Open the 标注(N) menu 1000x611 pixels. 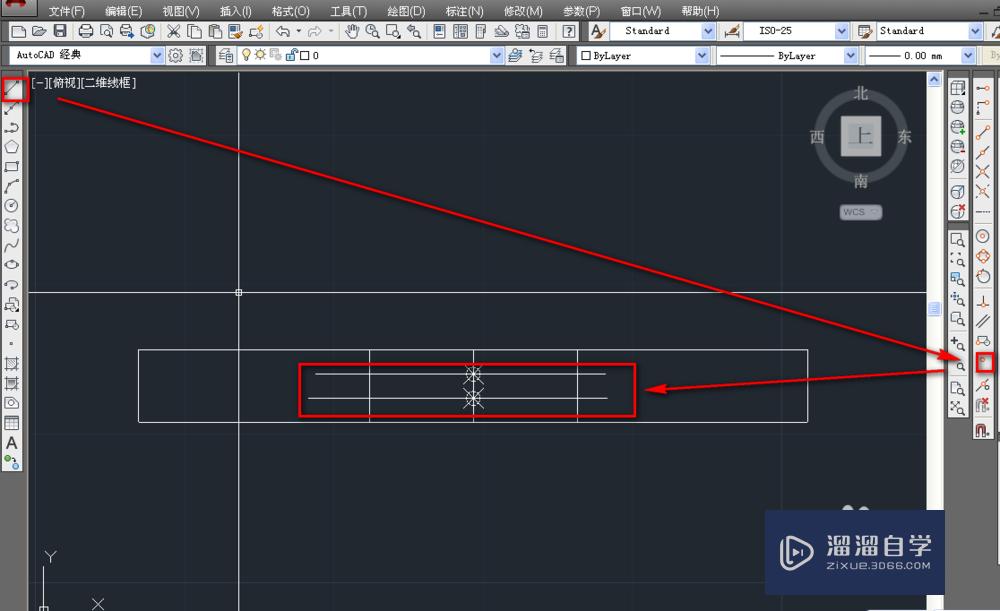[462, 10]
